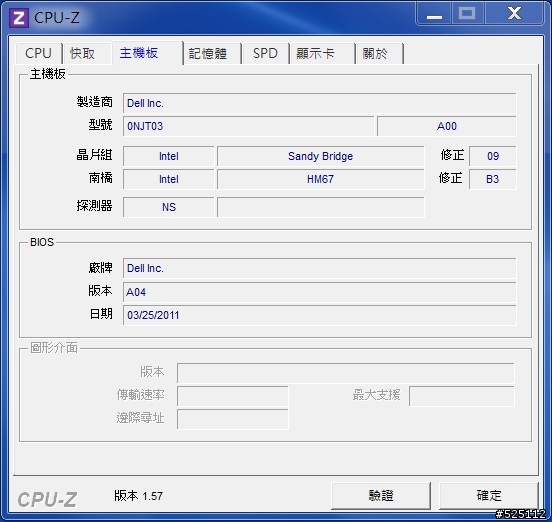Click the 最大支援 empty field
Screen dimensions: 552x522
pyautogui.click(x=462, y=396)
